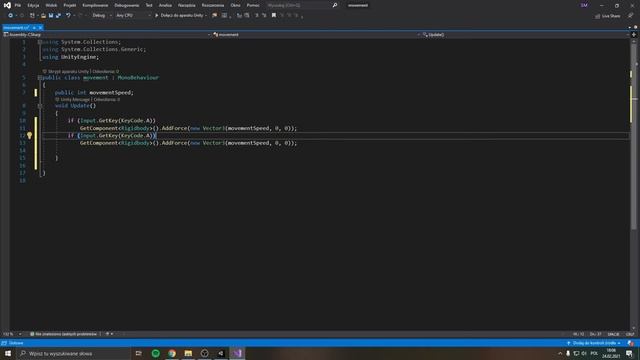Toggle the pin on movement.cs tab

tap(34, 28)
